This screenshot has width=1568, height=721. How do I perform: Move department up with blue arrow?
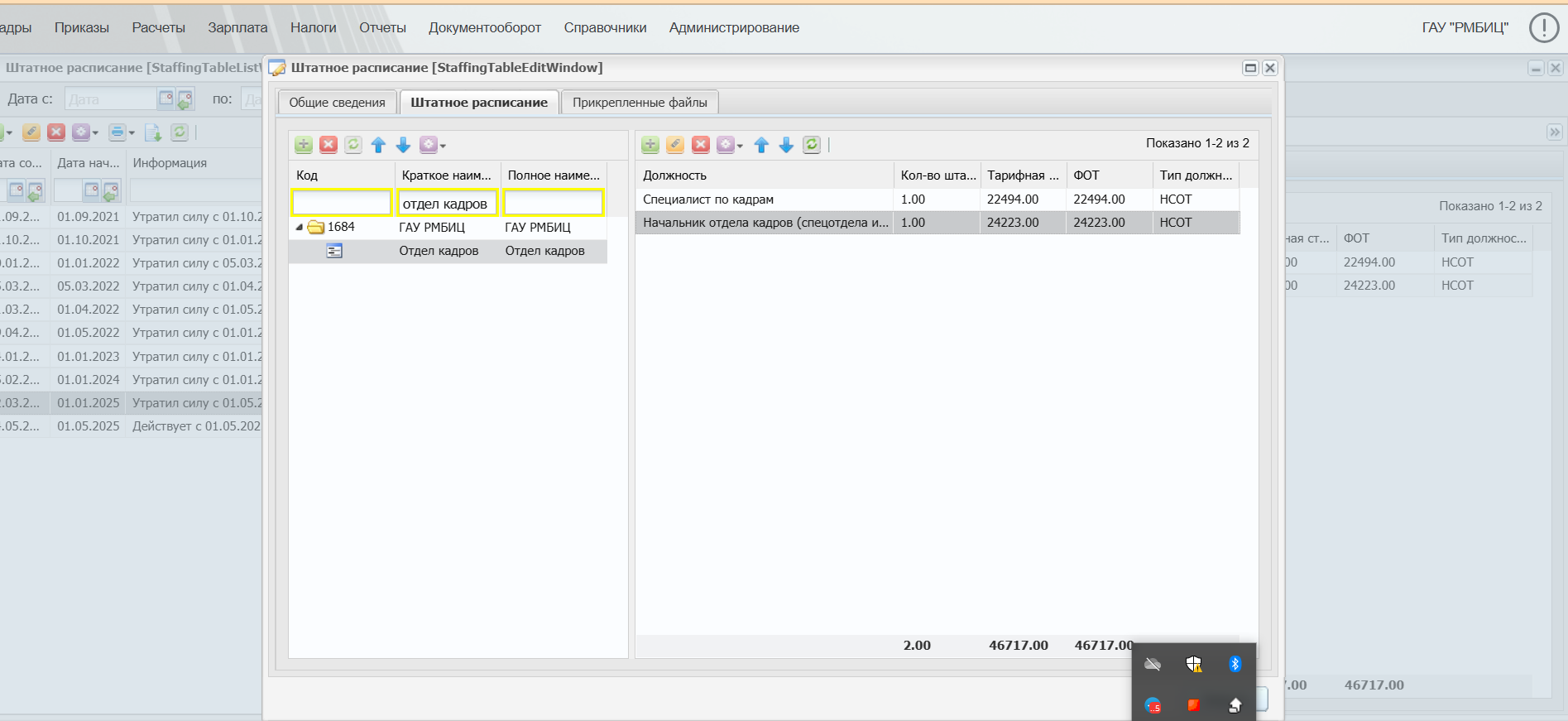point(378,145)
